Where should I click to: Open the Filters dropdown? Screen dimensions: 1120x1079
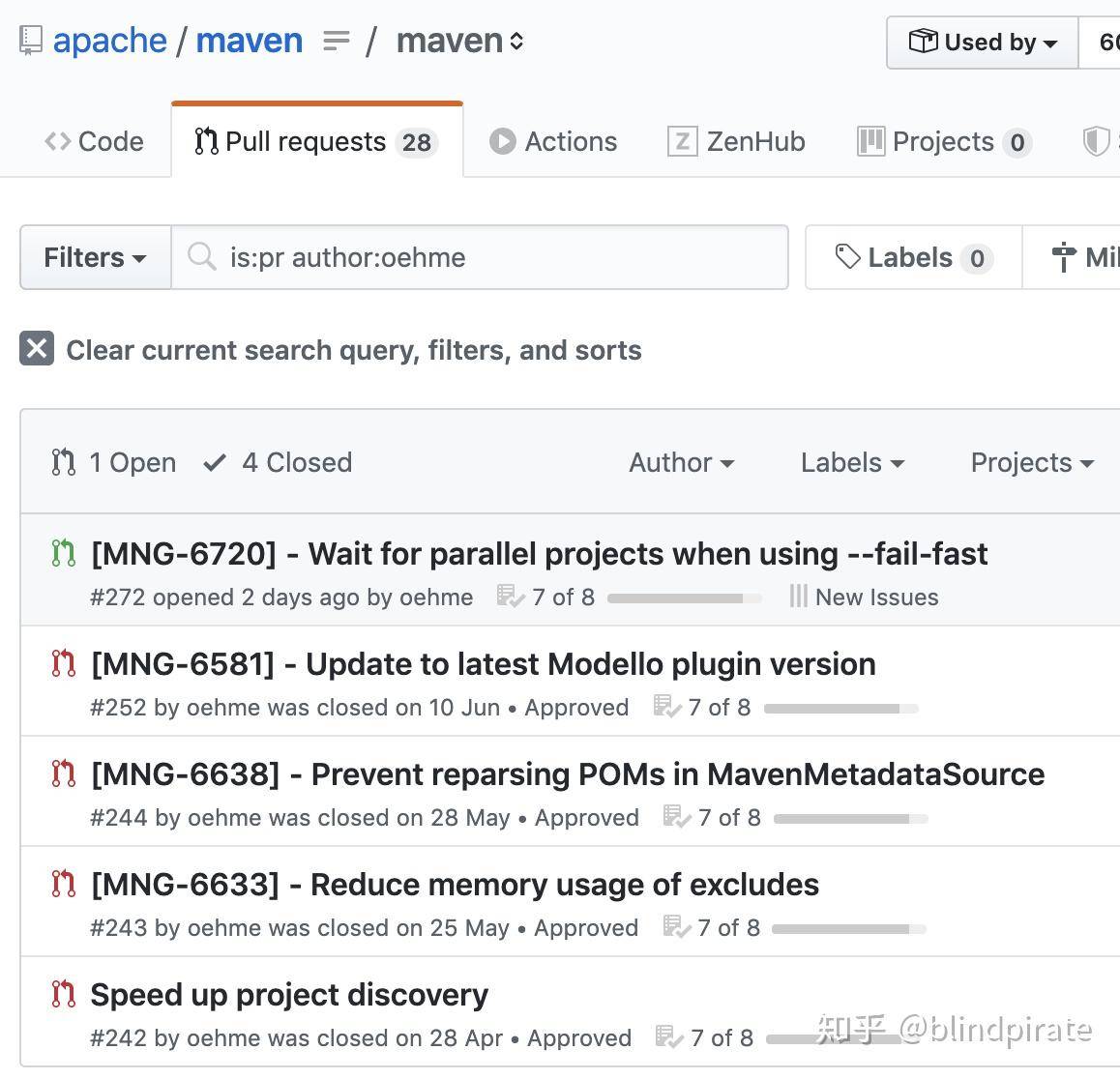95,258
